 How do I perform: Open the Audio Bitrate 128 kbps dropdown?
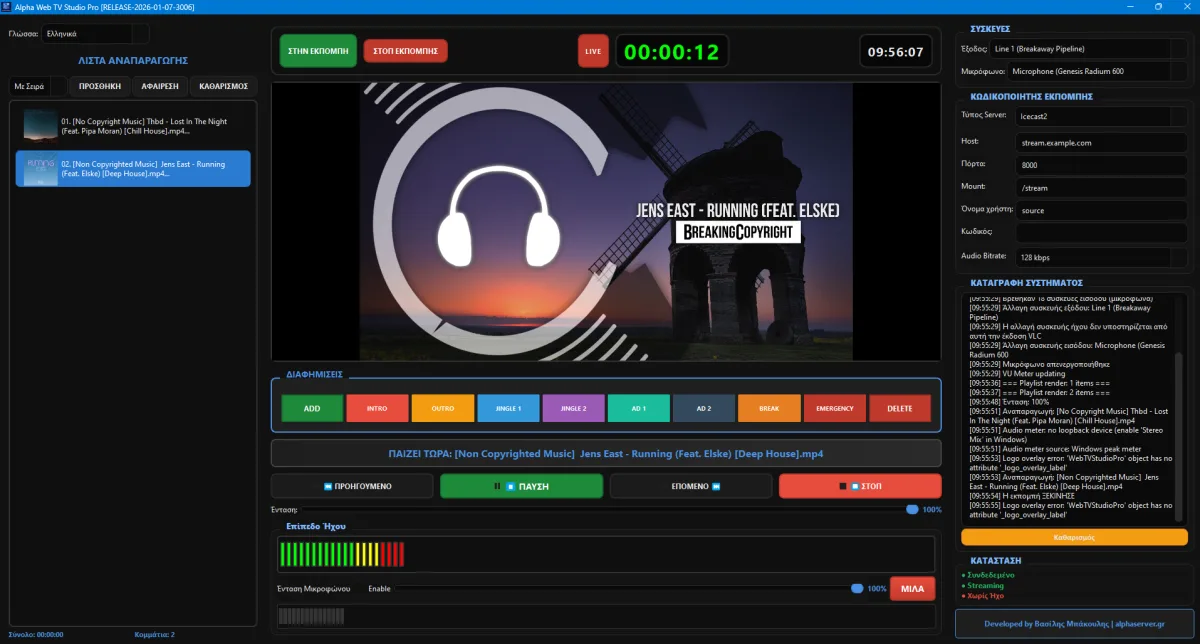[x=1102, y=257]
